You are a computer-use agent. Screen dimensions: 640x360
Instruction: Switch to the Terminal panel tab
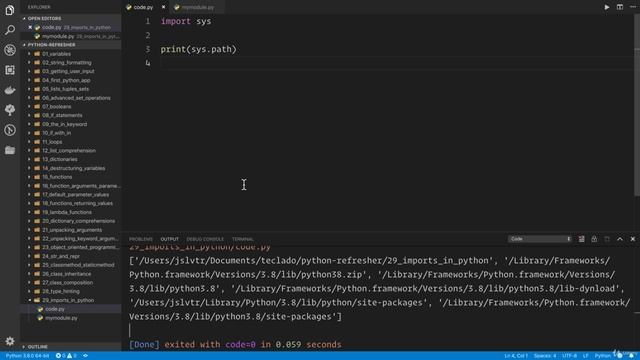point(243,239)
